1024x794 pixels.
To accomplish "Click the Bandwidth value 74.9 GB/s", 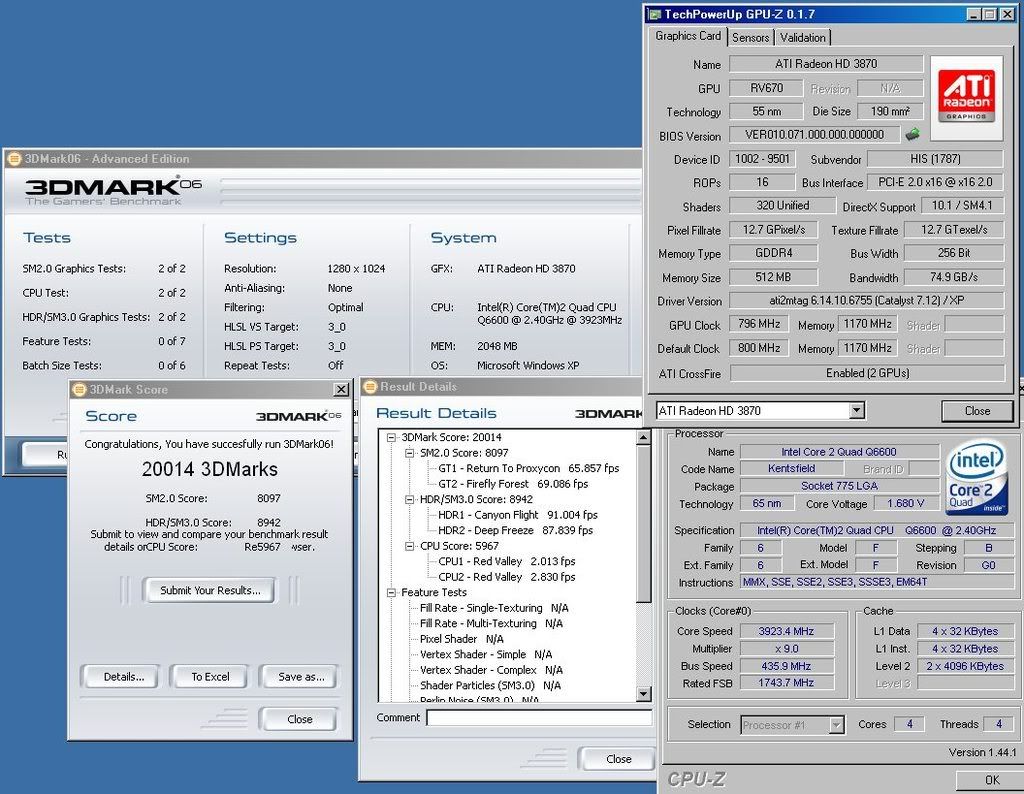I will (x=953, y=278).
